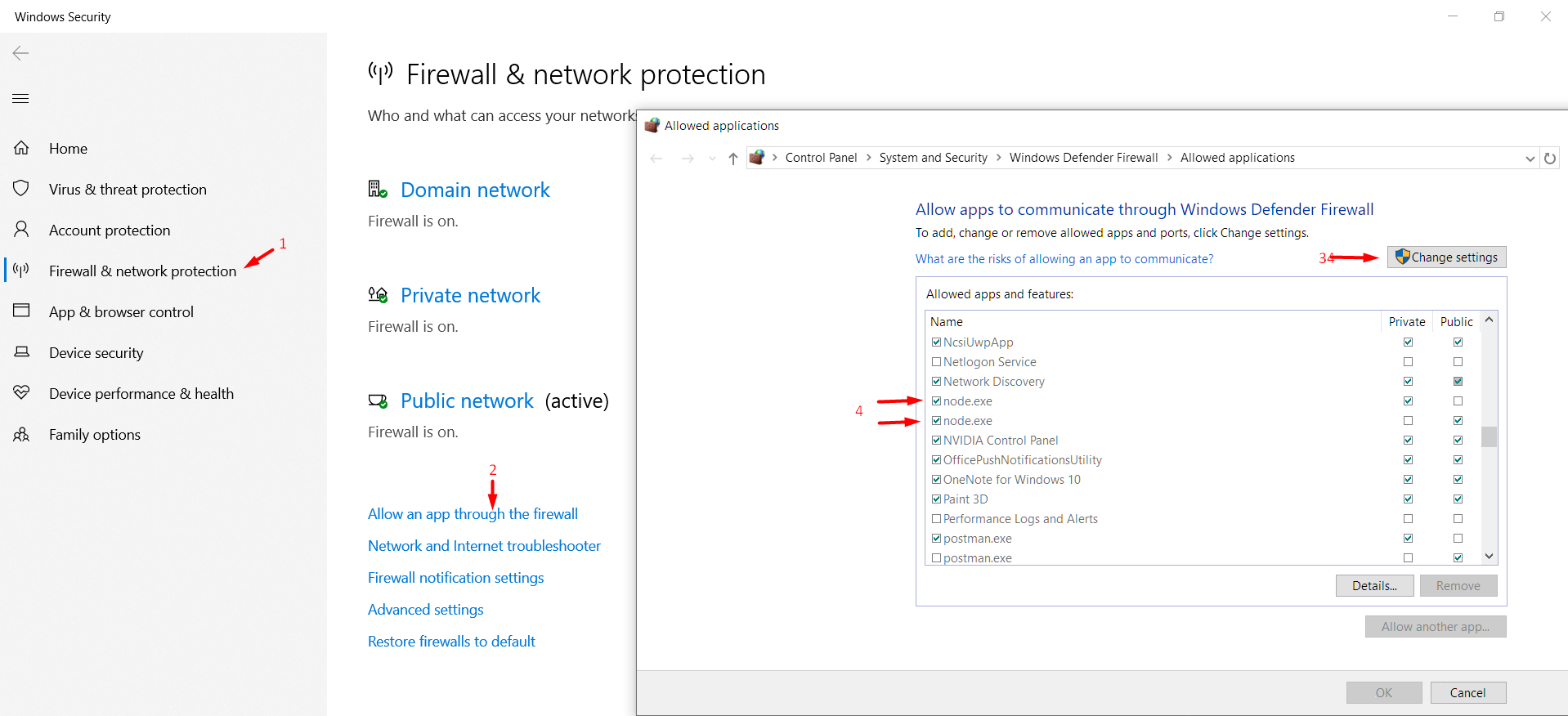
Task: Toggle the Netlogon Service name checkbox
Action: (x=936, y=362)
